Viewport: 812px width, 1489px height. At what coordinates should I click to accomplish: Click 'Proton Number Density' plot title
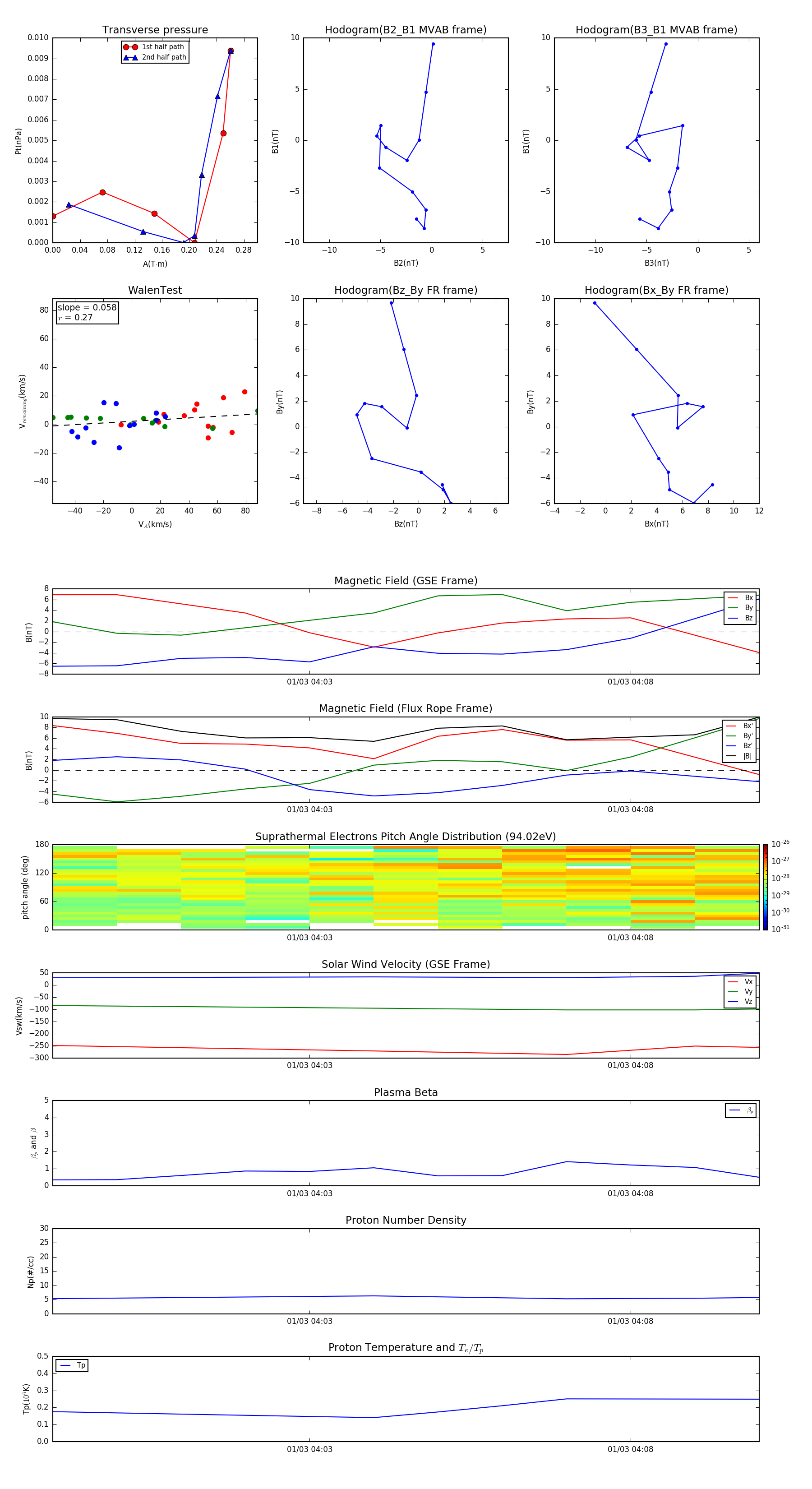(406, 1220)
